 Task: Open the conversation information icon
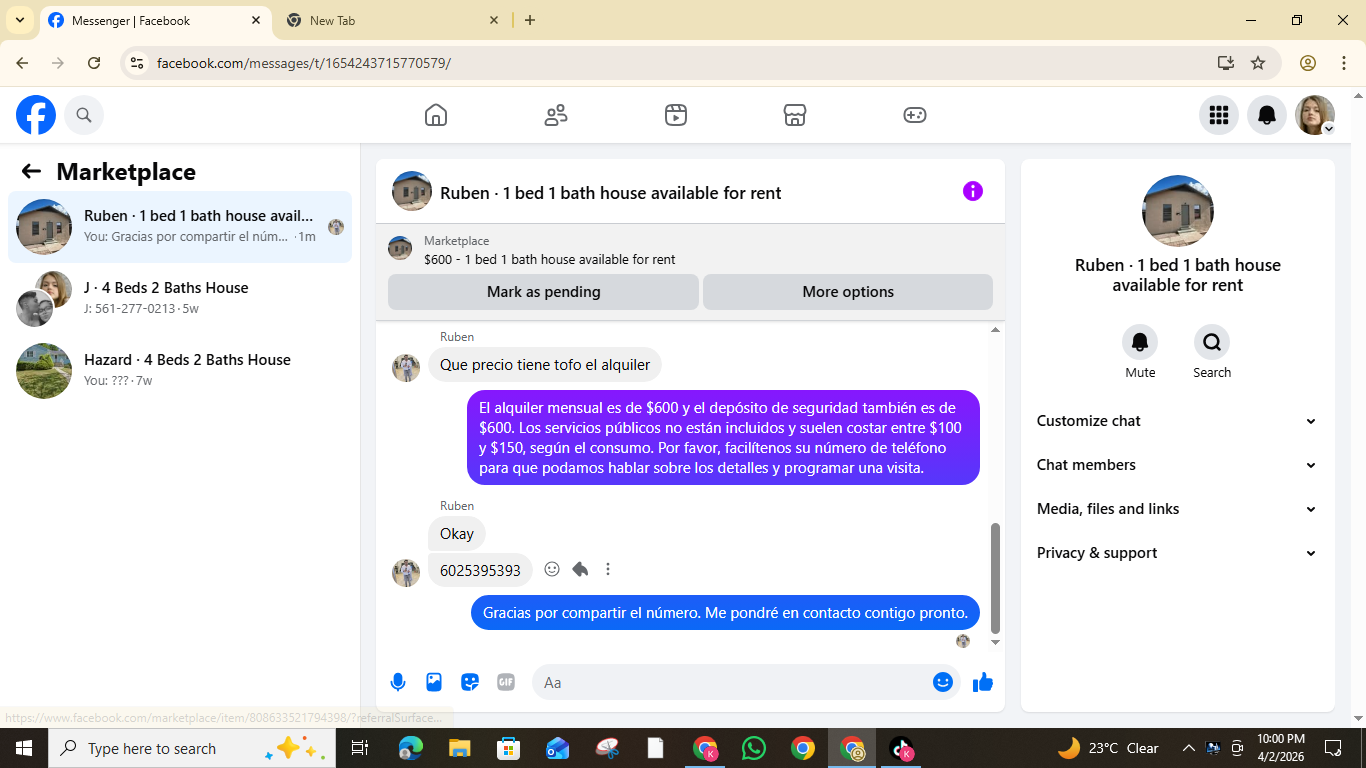tap(973, 191)
